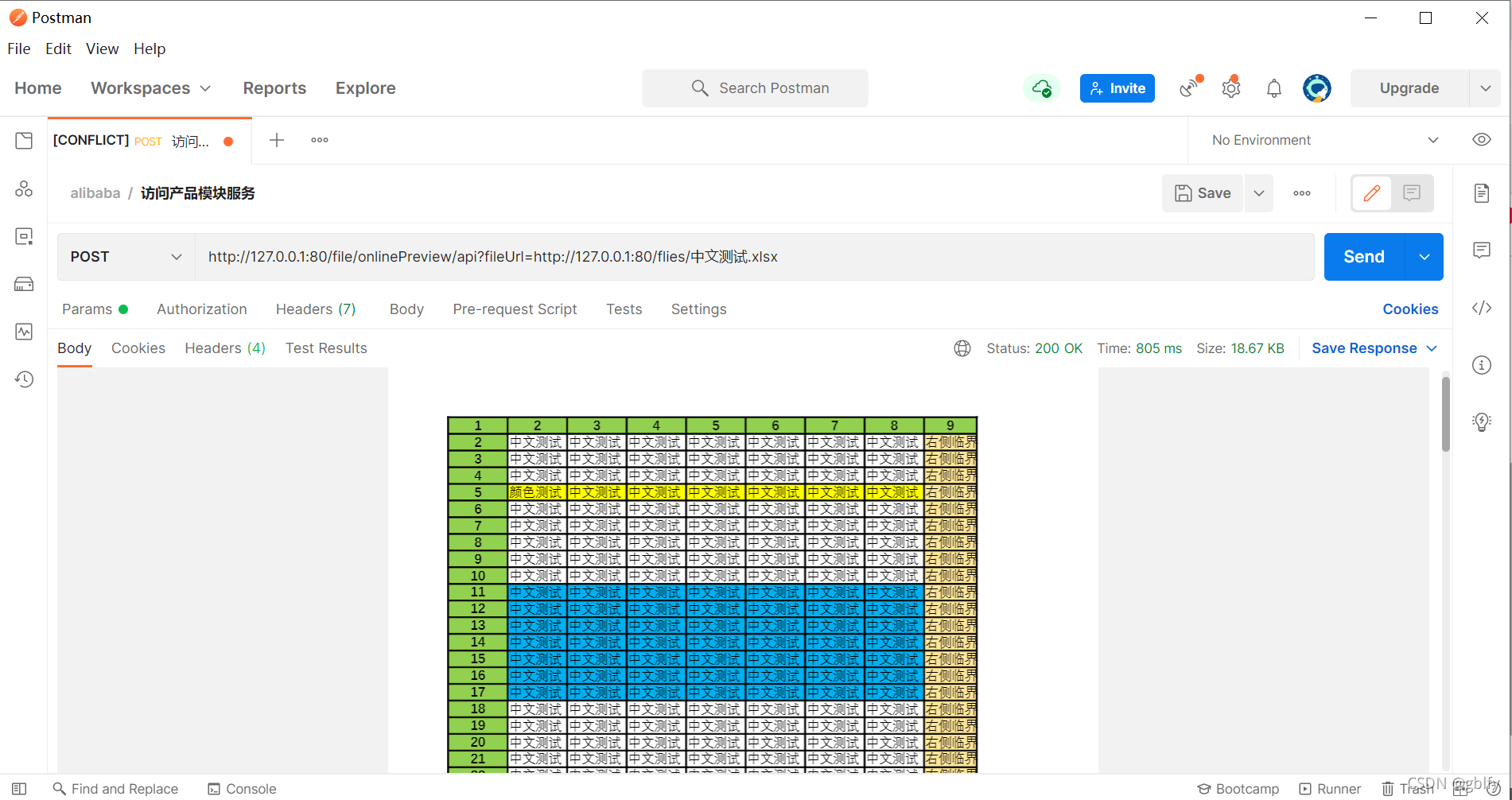This screenshot has width=1512, height=800.
Task: Click the Save button
Action: pos(1203,193)
